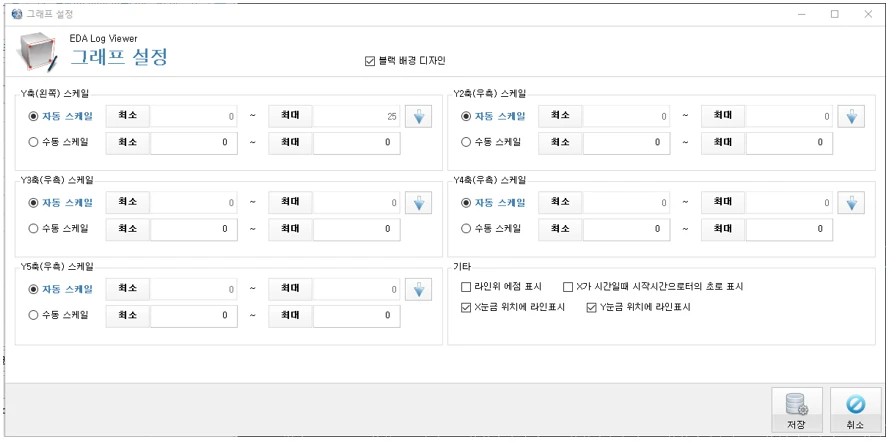Enable 라인위 에점 표시 checkbox

(x=502, y=287)
